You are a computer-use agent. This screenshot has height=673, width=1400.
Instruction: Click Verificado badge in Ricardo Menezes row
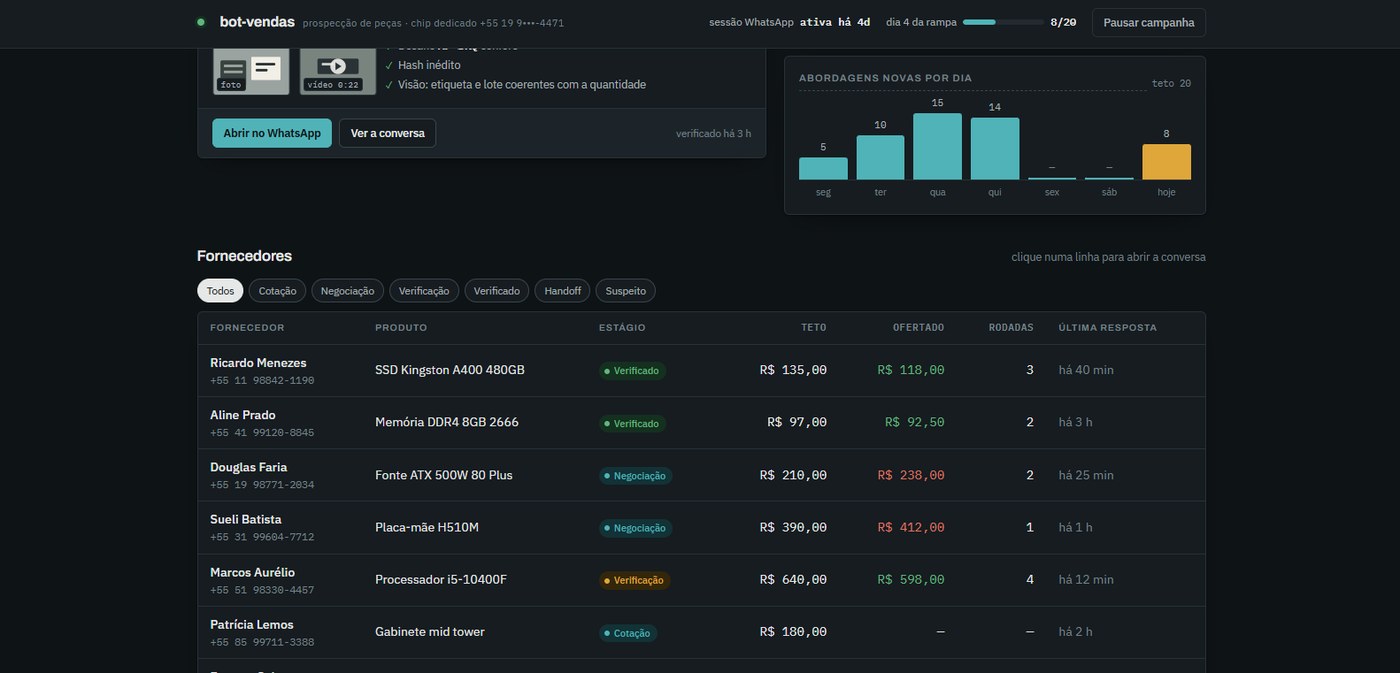coord(632,371)
